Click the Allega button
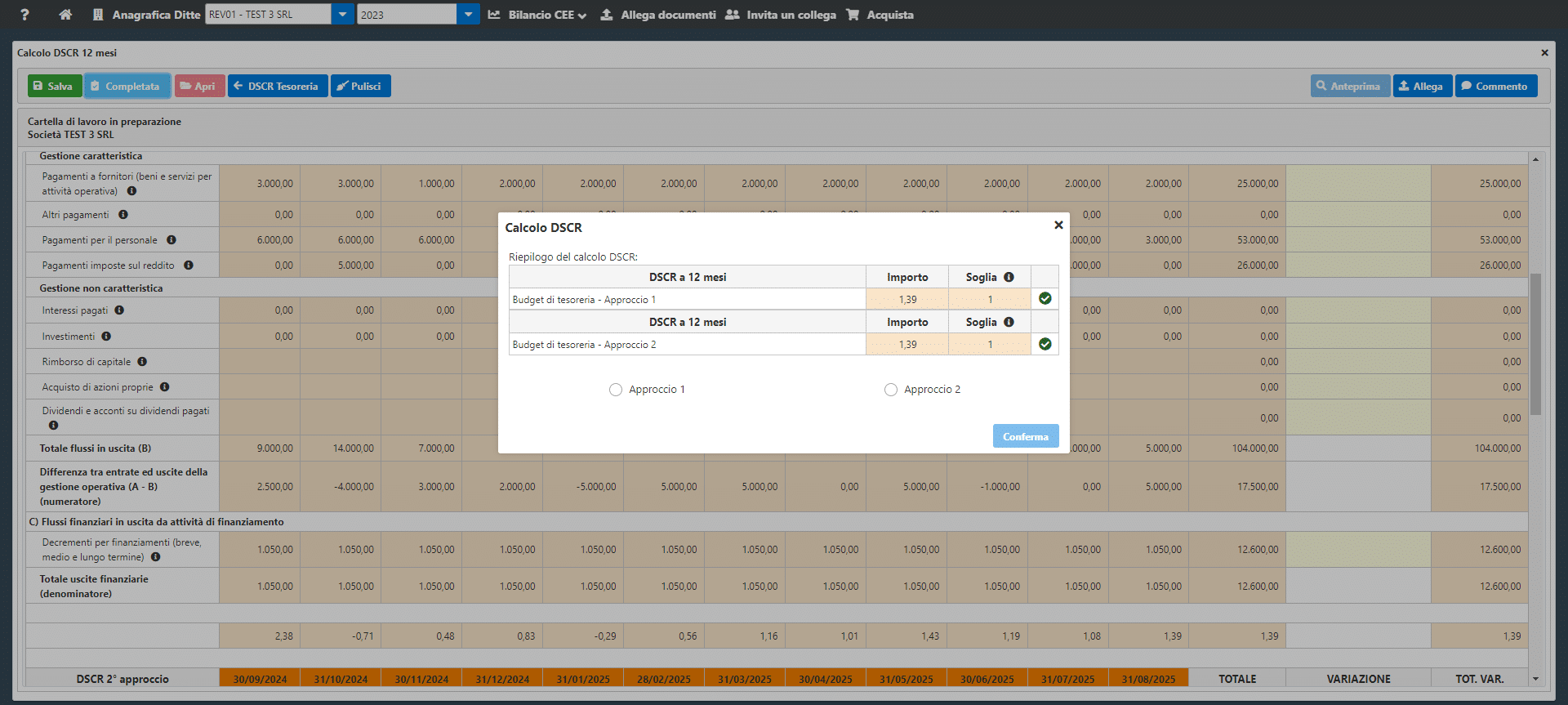Image resolution: width=1568 pixels, height=705 pixels. [x=1422, y=86]
